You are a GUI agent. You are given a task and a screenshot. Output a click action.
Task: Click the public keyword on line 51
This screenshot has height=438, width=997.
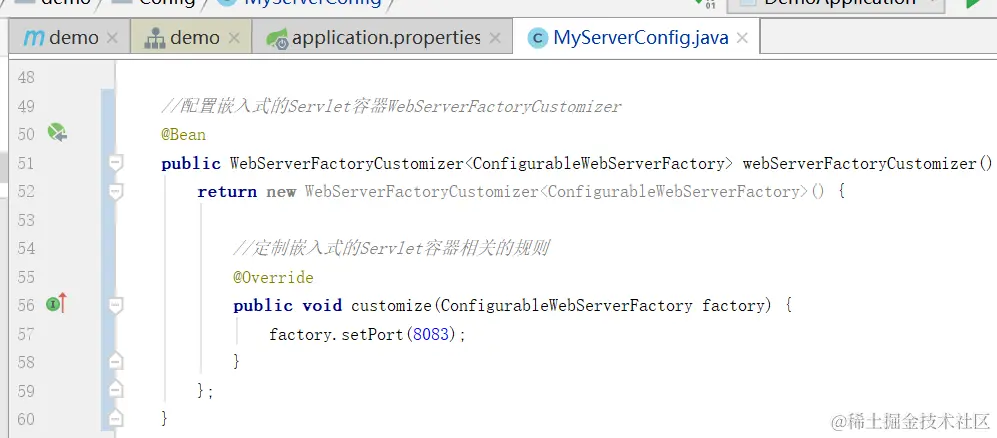[x=191, y=163]
